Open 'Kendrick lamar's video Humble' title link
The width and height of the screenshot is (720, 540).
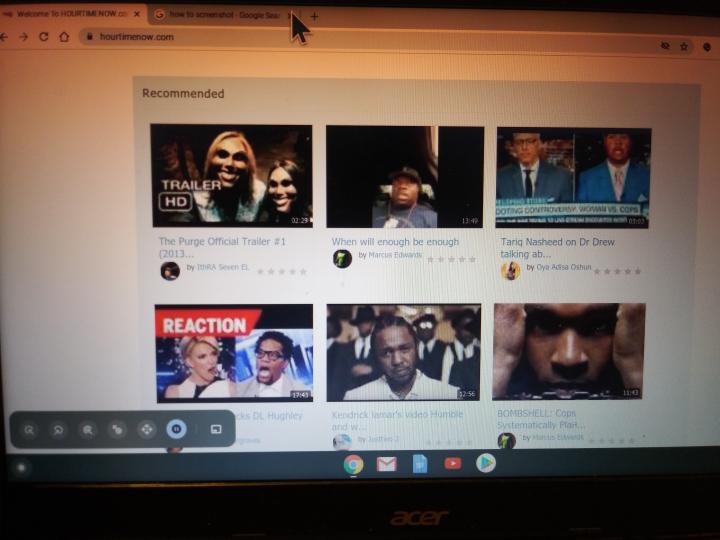pyautogui.click(x=397, y=420)
